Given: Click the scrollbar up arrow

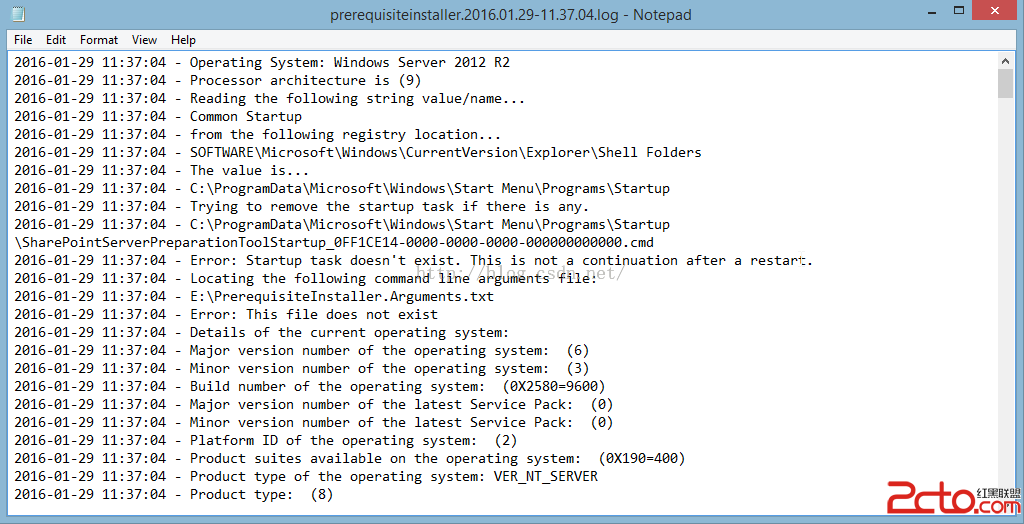Looking at the screenshot, I should point(1005,61).
